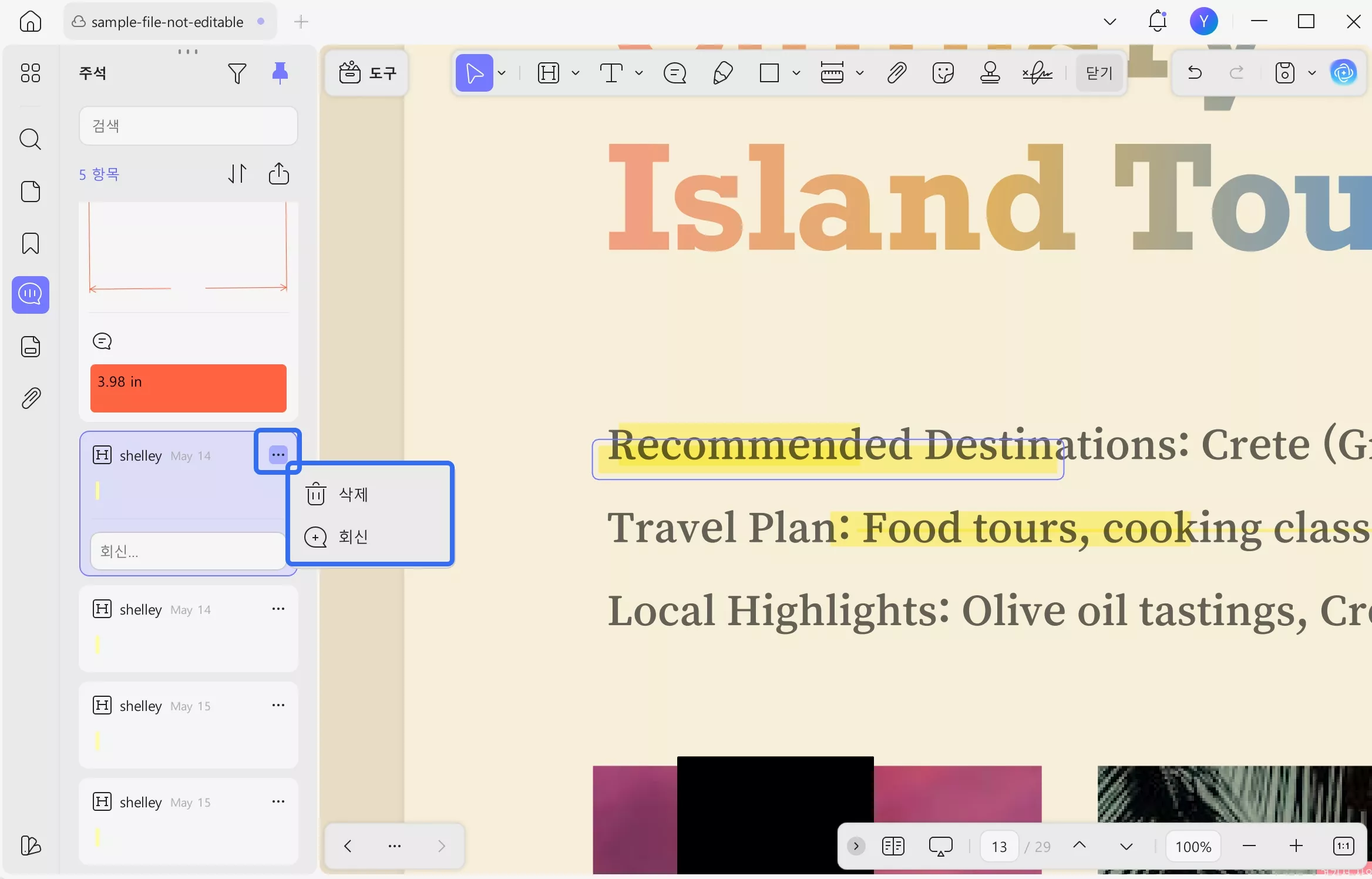Screen dimensions: 1372x879
Task: Click the 검색 search field
Action: (x=188, y=126)
